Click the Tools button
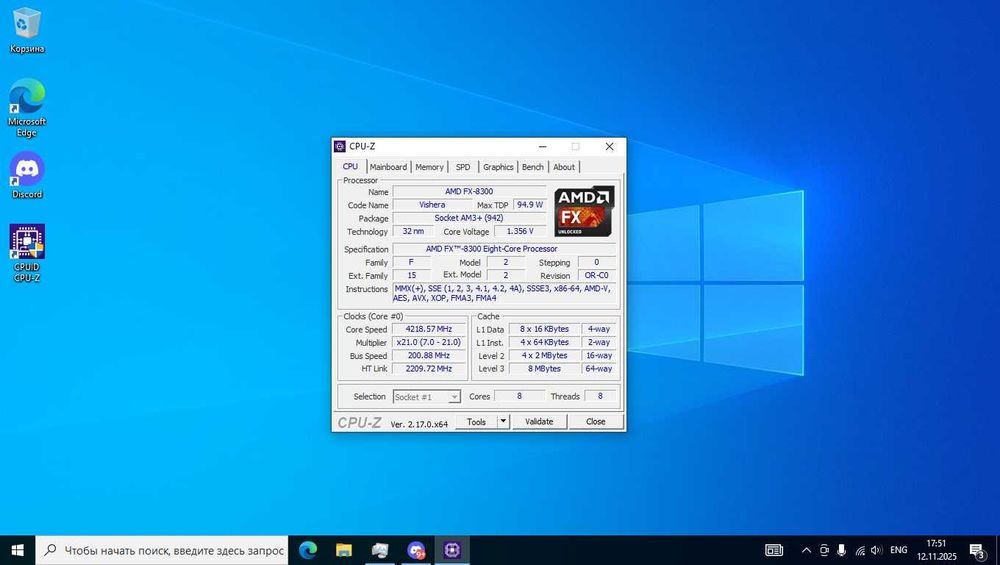1000x565 pixels. 476,422
